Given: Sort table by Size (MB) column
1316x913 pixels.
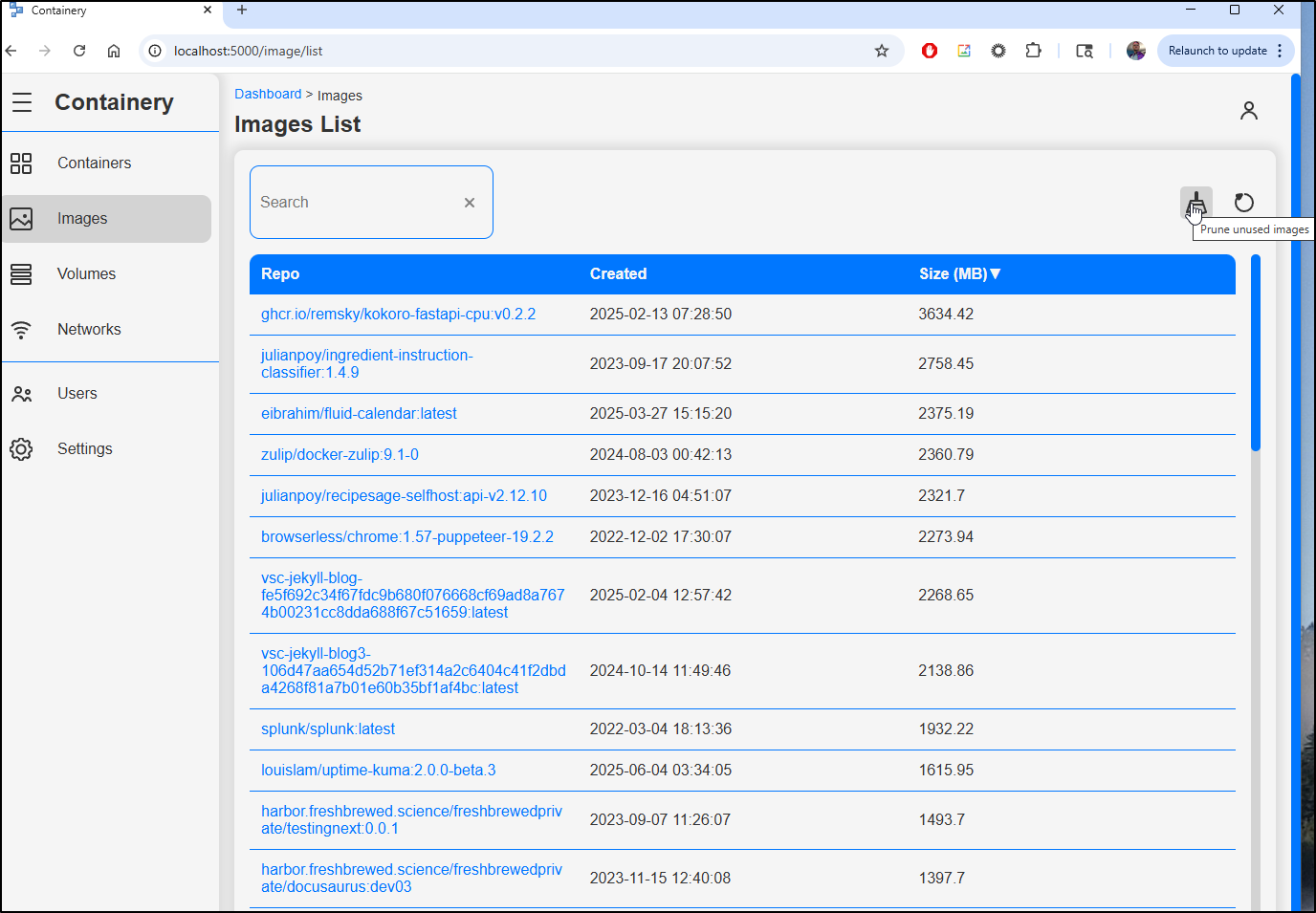Looking at the screenshot, I should [x=959, y=274].
